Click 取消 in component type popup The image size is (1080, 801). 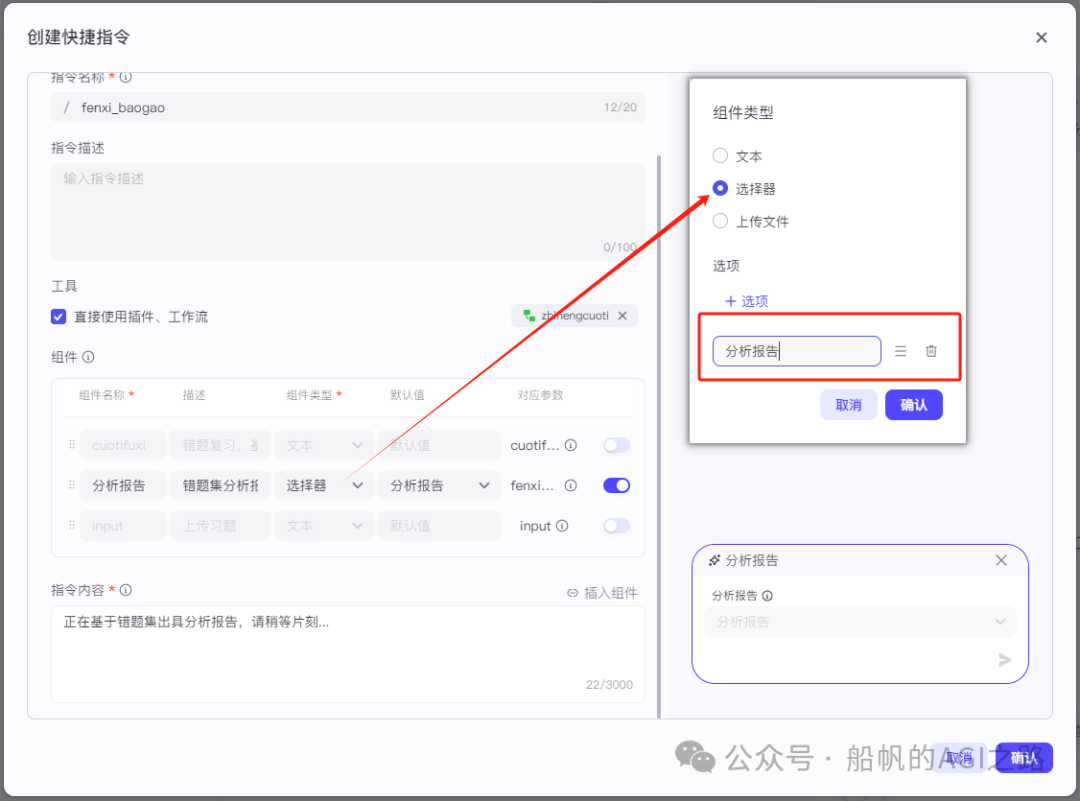point(849,405)
